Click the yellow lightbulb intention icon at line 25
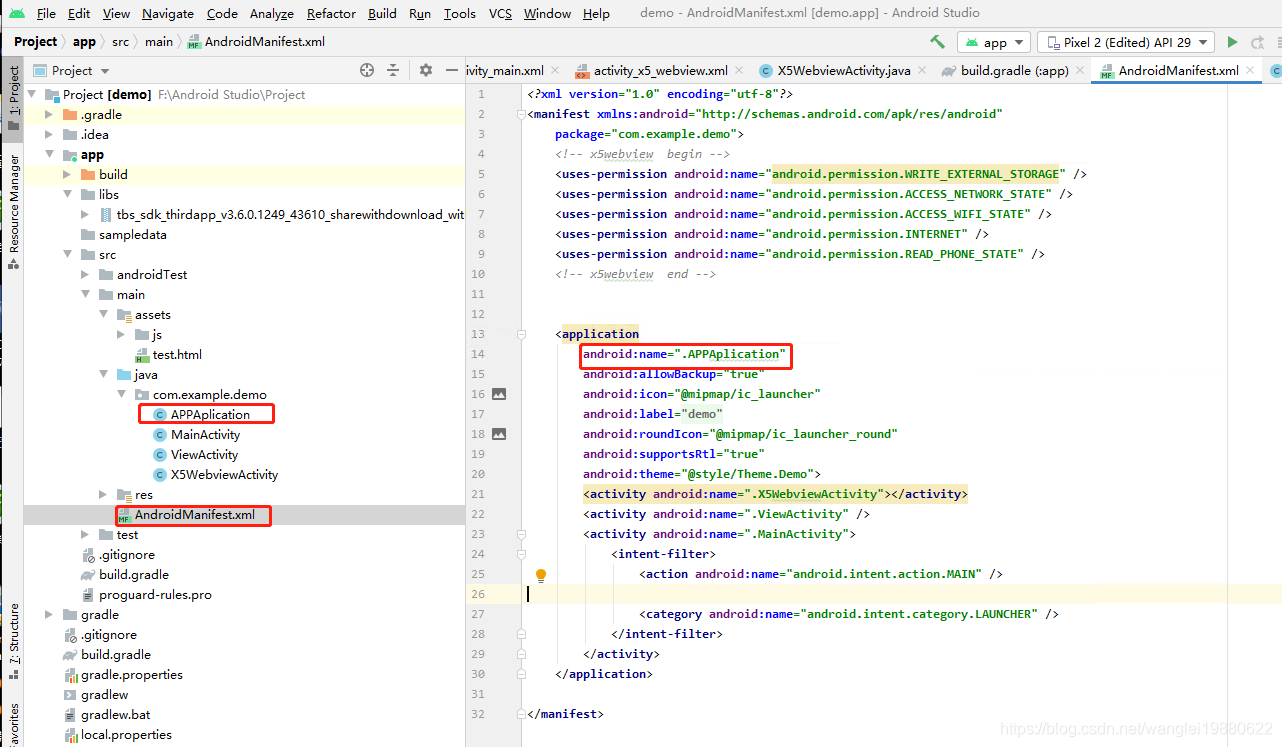The height and width of the screenshot is (747, 1282). pos(541,574)
